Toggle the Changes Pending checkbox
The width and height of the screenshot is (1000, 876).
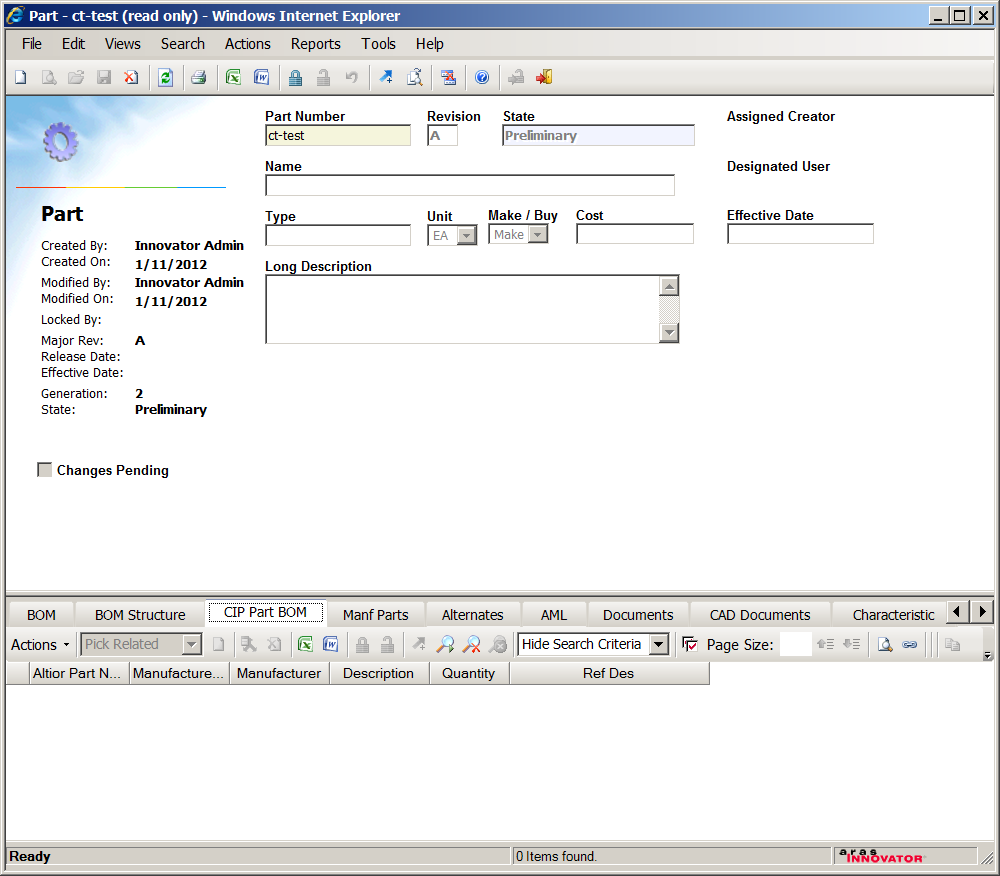coord(44,469)
